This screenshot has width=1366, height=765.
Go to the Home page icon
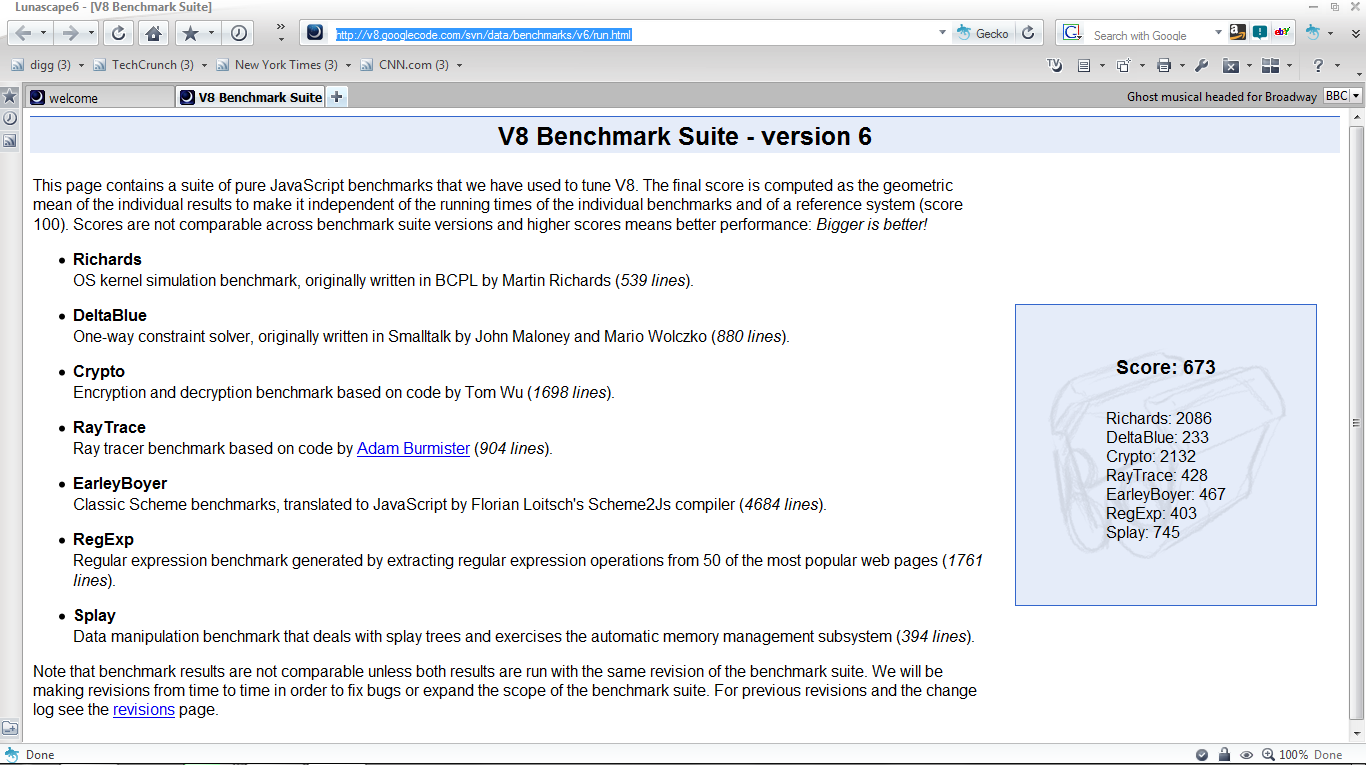pyautogui.click(x=153, y=33)
